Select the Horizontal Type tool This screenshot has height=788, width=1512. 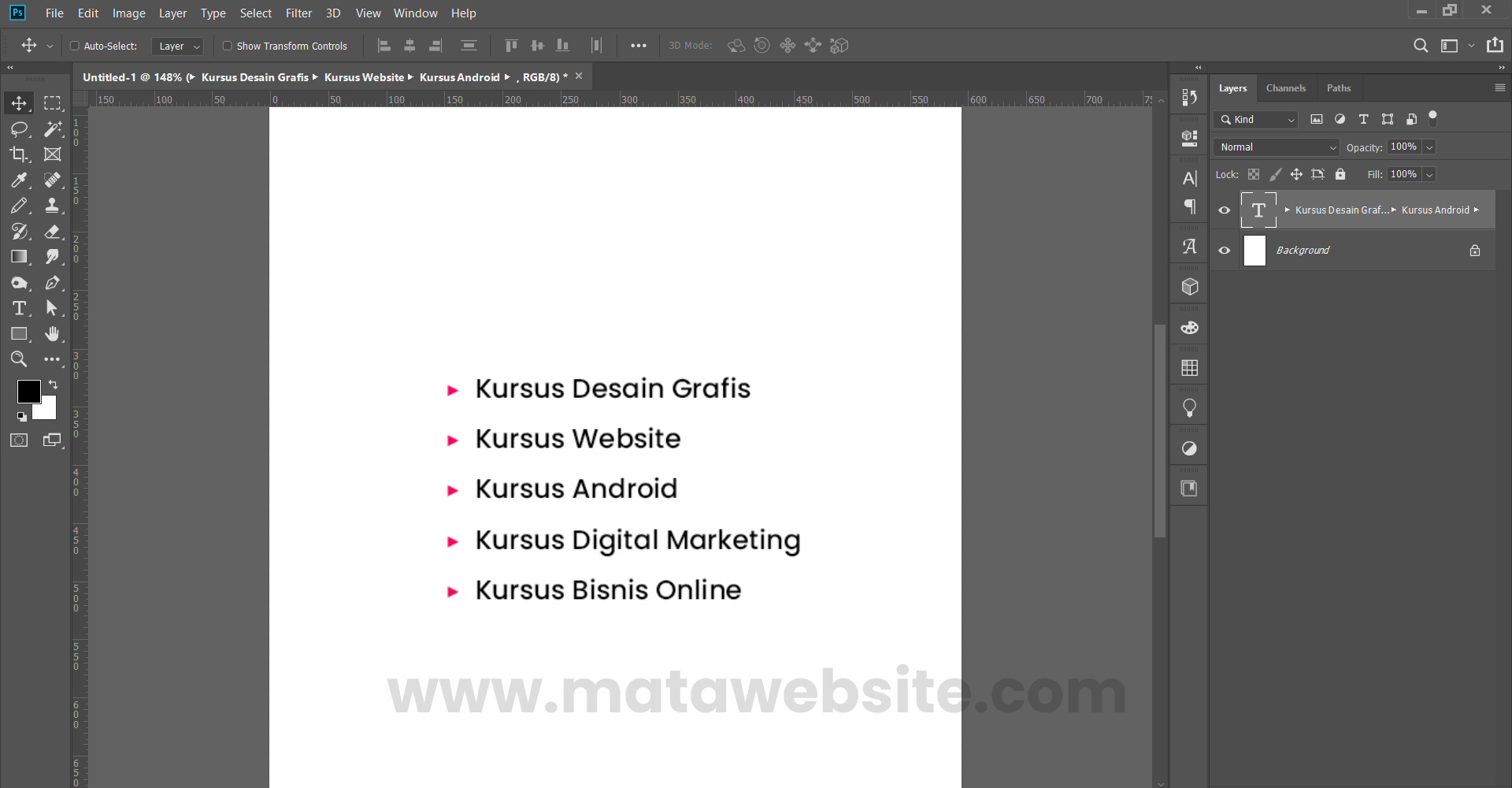(x=19, y=308)
